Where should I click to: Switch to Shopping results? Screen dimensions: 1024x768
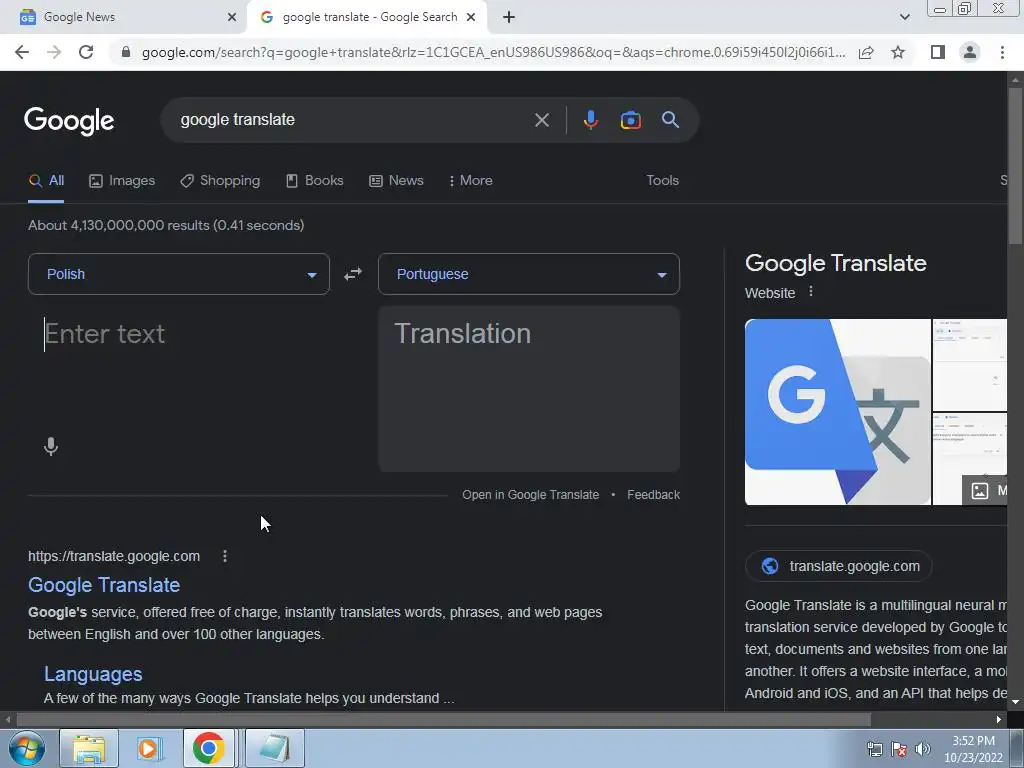tap(220, 180)
